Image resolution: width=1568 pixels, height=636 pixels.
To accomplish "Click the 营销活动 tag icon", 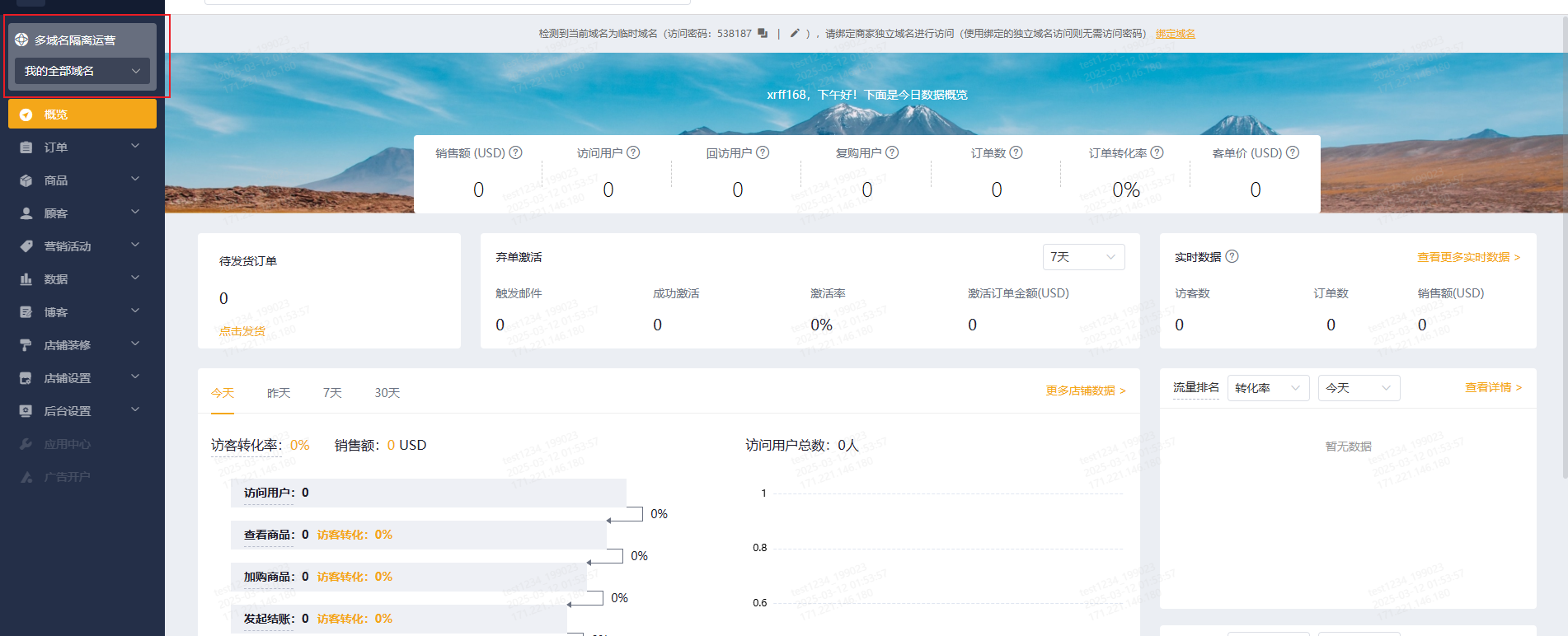I will [x=26, y=246].
